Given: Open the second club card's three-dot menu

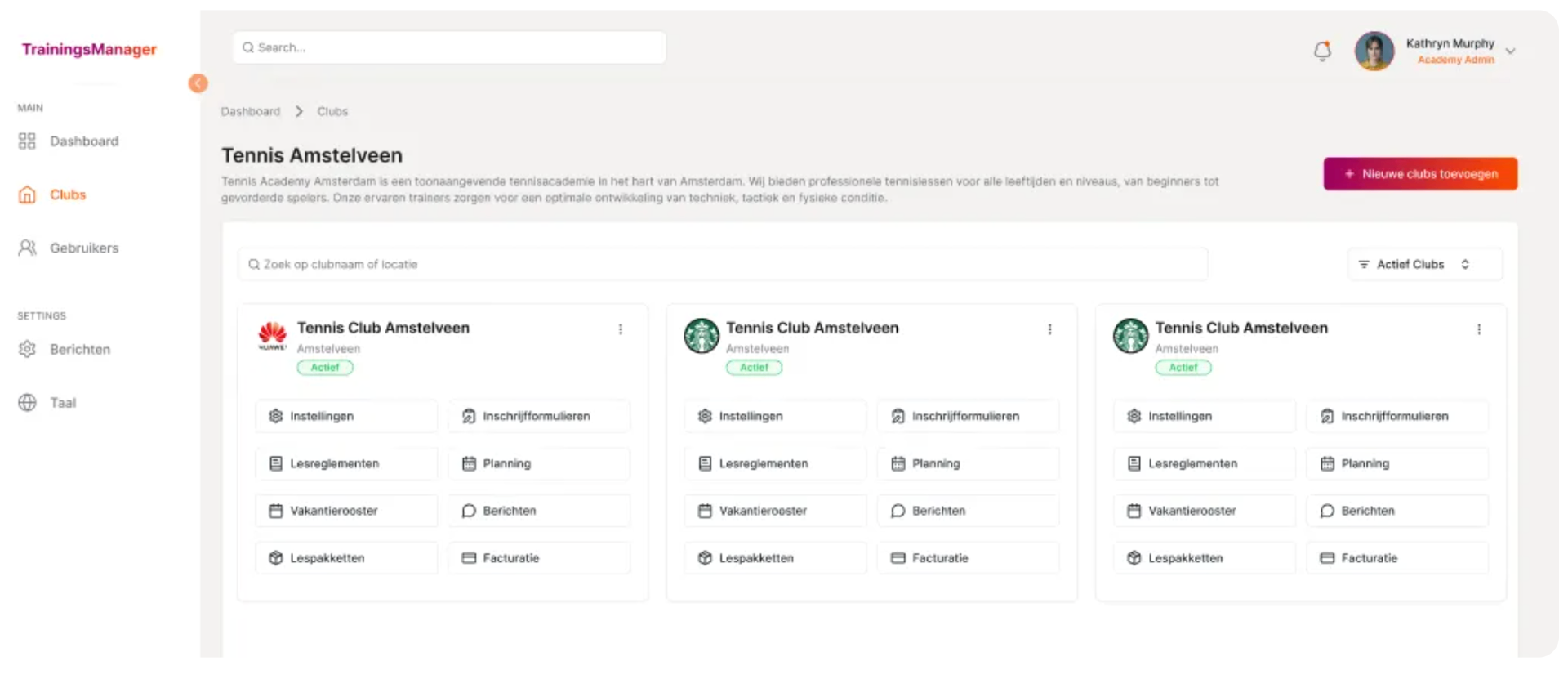Looking at the screenshot, I should 1049,329.
